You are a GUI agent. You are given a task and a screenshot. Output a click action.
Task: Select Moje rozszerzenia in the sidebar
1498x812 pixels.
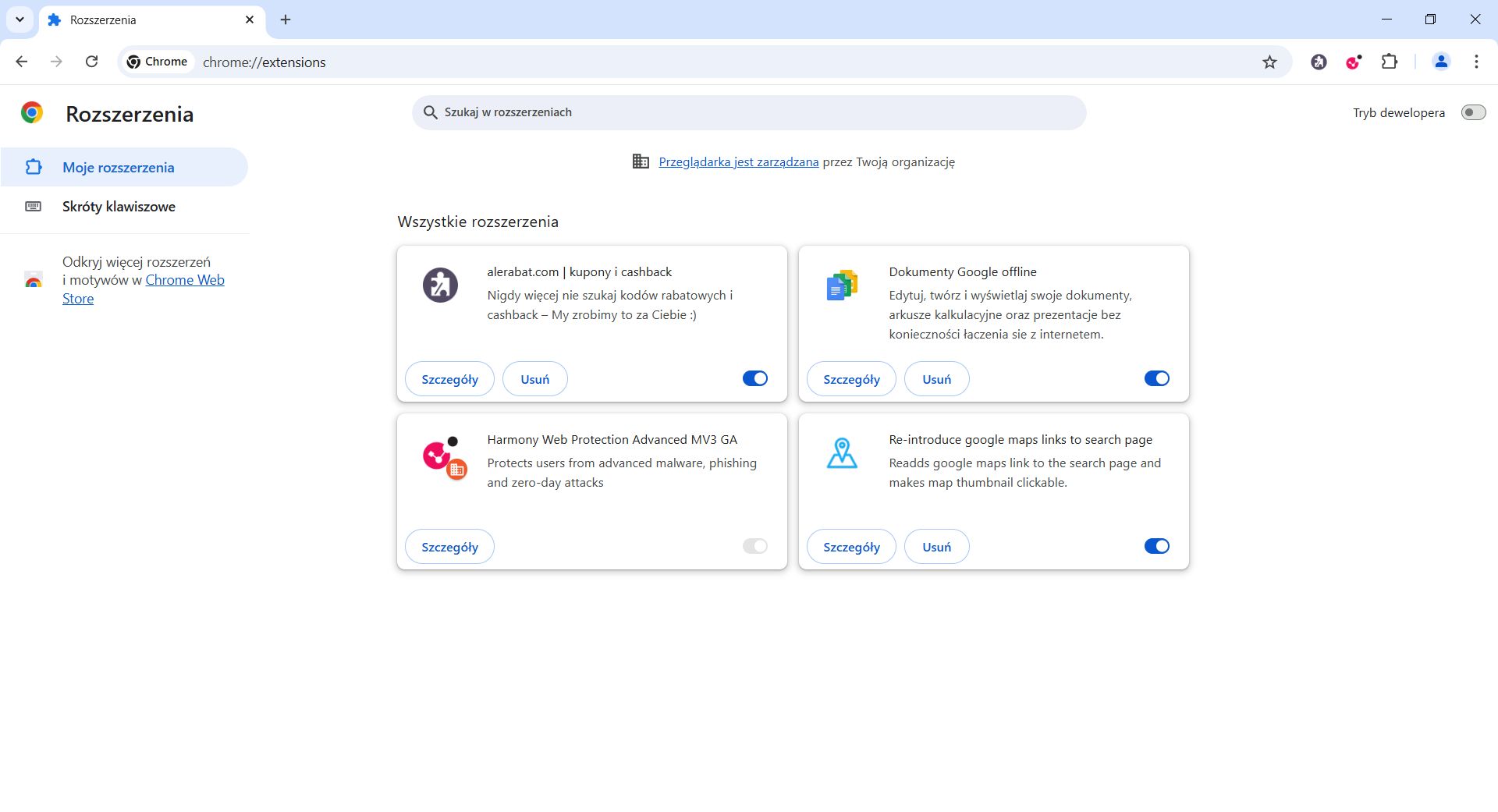point(124,167)
